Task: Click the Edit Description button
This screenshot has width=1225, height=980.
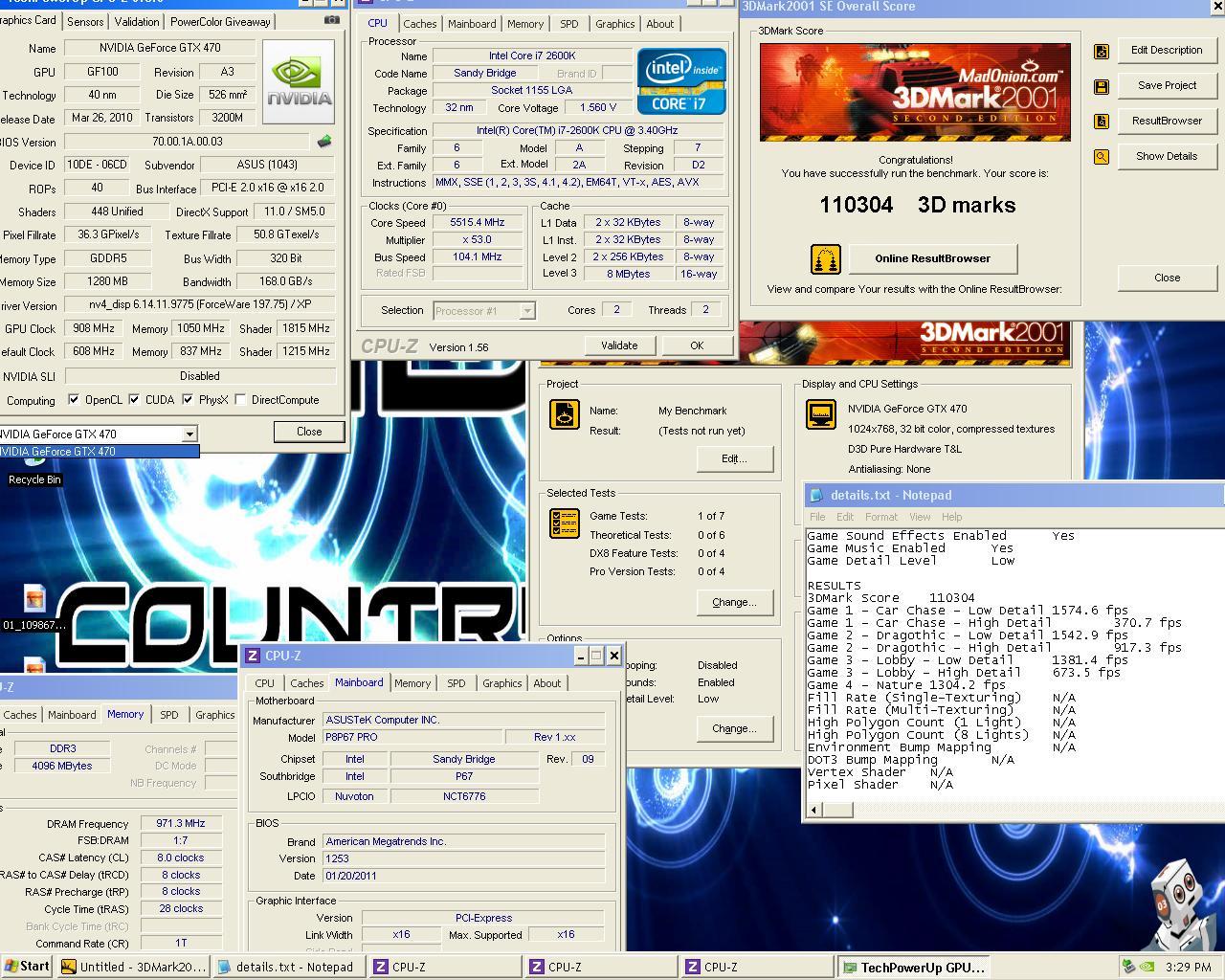Action: [x=1167, y=50]
